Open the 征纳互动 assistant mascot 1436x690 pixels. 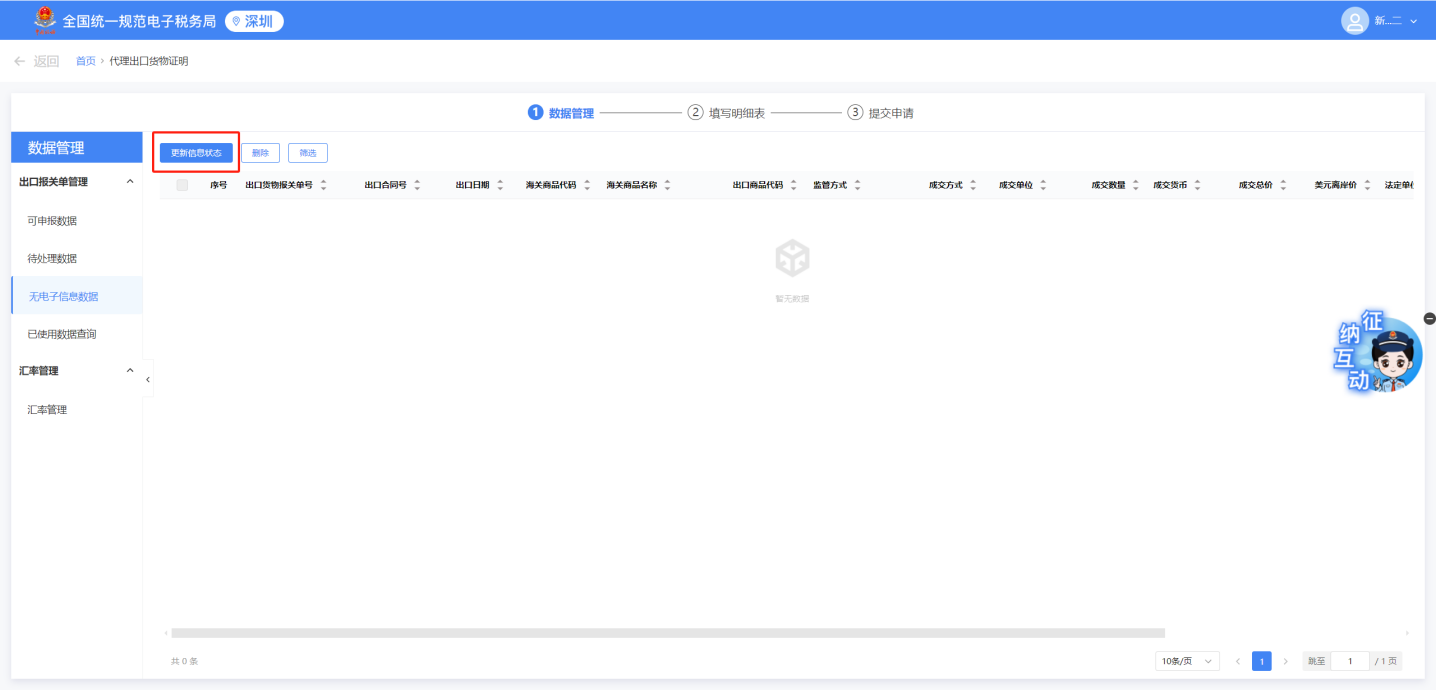tap(1380, 354)
